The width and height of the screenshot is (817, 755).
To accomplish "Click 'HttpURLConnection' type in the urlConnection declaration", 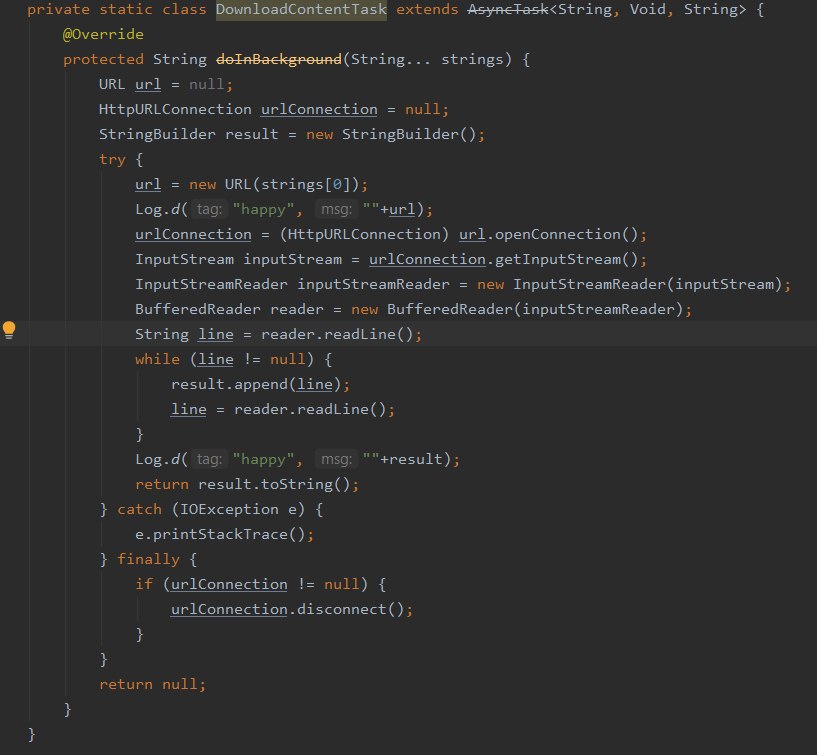I will pyautogui.click(x=175, y=109).
